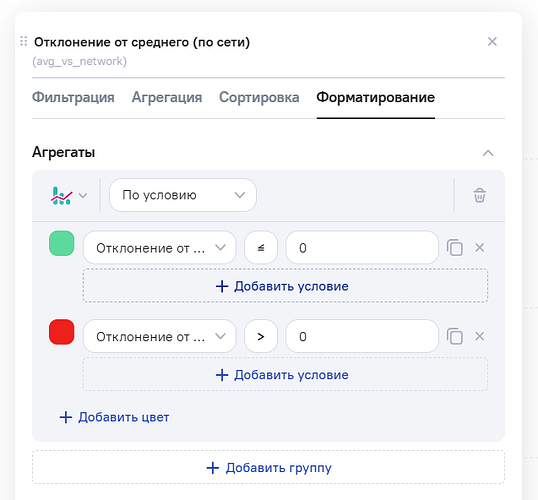The width and height of the screenshot is (538, 500).
Task: Duplicate the green condition row
Action: (x=455, y=248)
